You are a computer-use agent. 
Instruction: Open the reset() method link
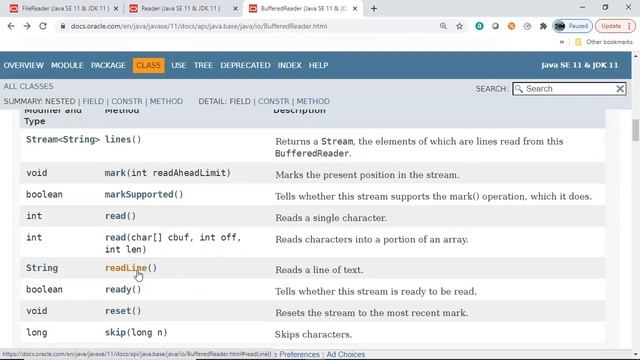(118, 311)
